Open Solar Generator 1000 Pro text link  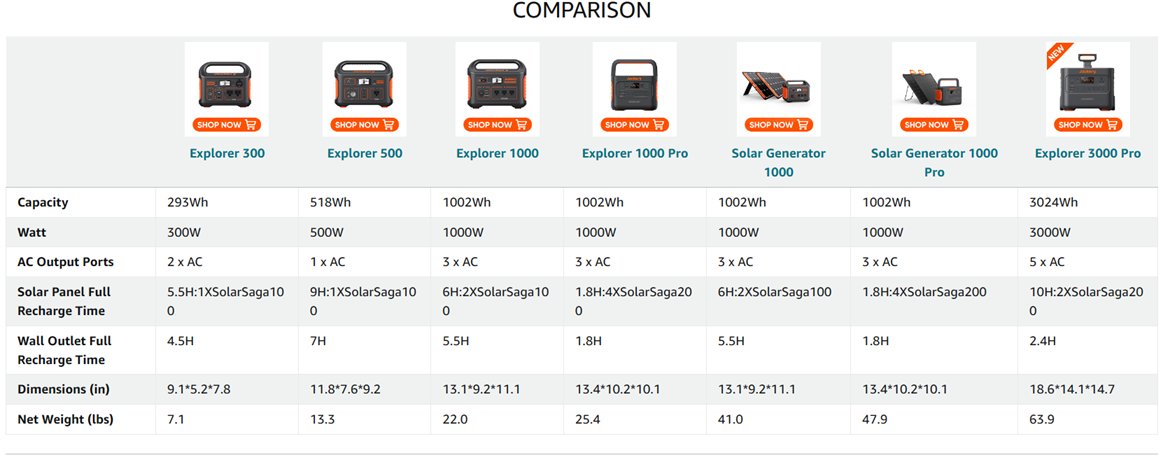pos(934,163)
